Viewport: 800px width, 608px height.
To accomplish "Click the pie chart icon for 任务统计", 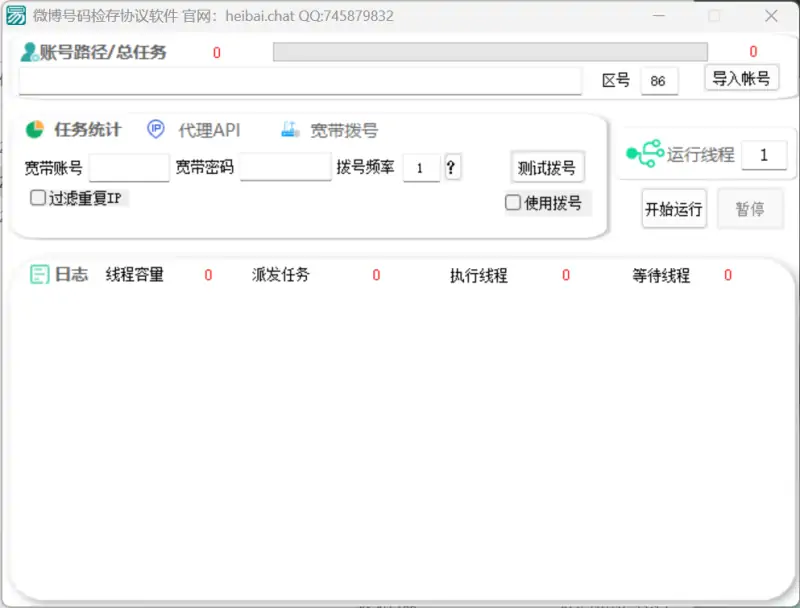I will (x=34, y=130).
